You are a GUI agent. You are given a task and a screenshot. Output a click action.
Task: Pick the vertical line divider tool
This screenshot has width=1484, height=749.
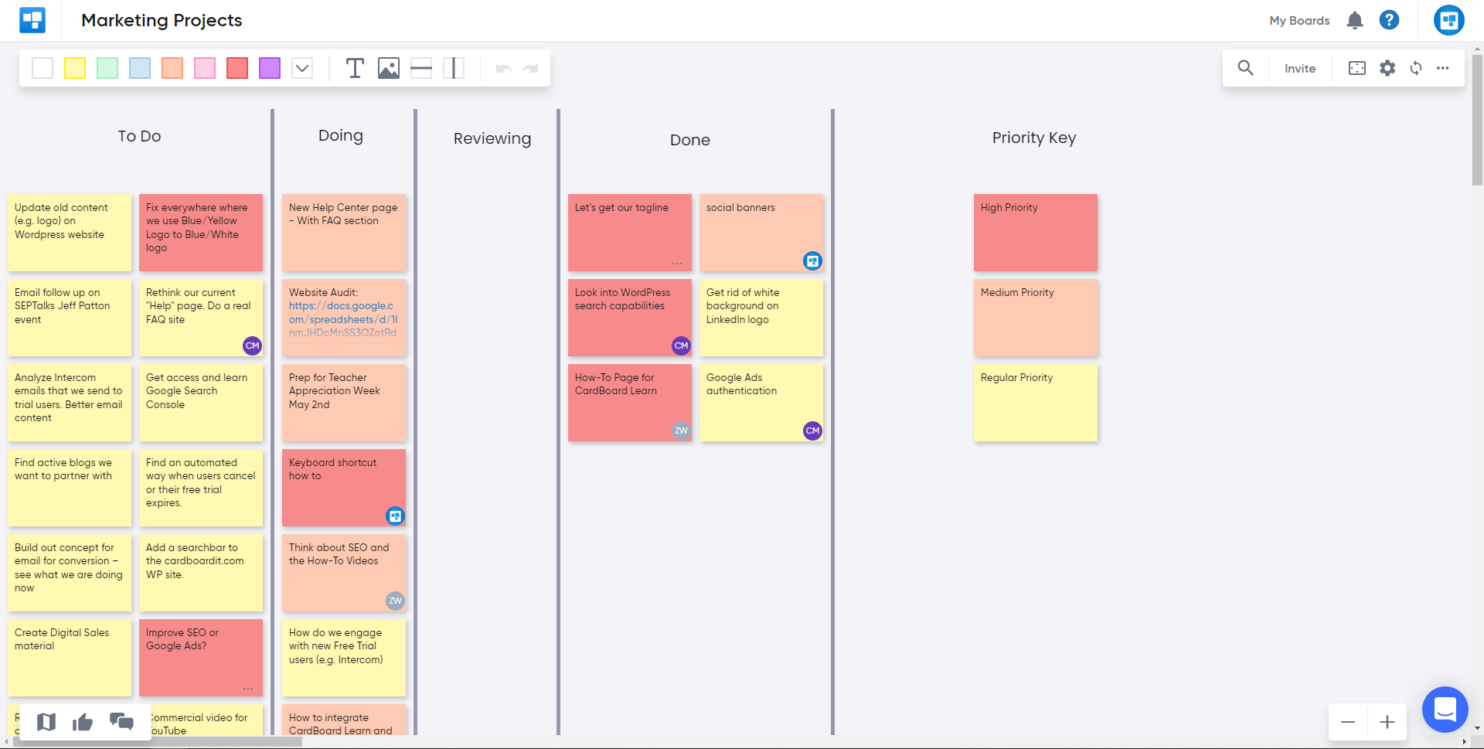pyautogui.click(x=453, y=67)
